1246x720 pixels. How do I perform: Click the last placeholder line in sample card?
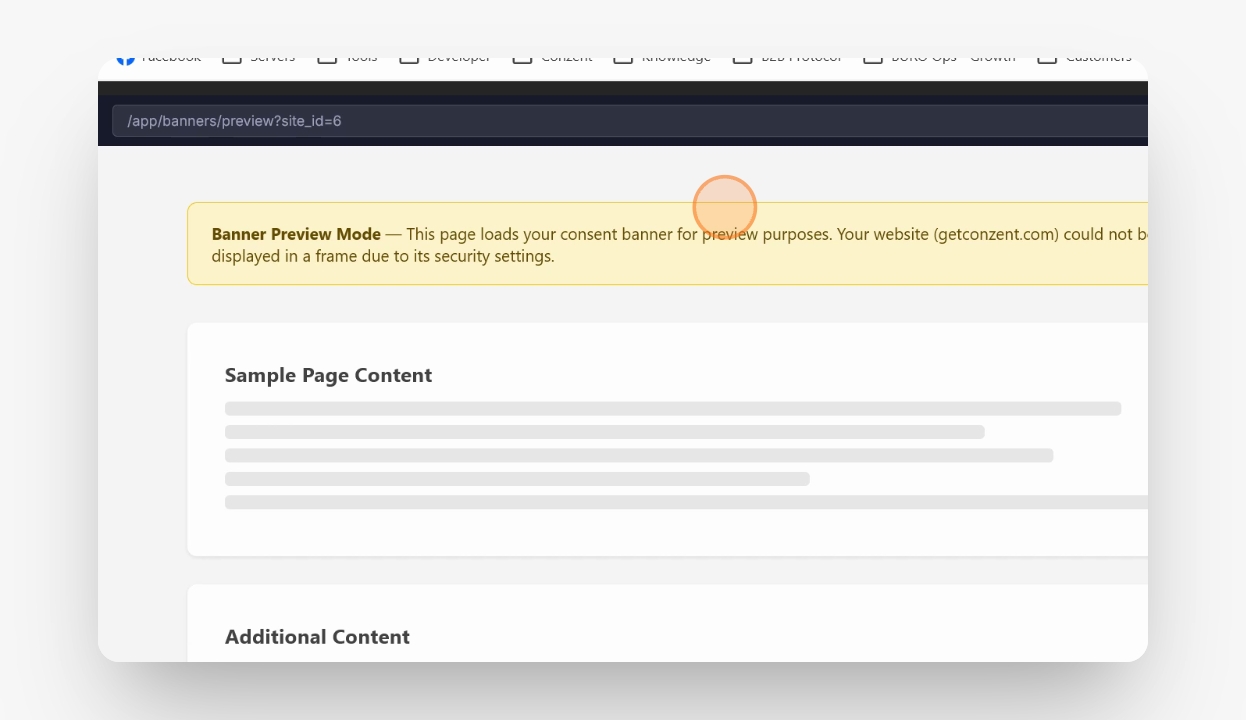[686, 502]
